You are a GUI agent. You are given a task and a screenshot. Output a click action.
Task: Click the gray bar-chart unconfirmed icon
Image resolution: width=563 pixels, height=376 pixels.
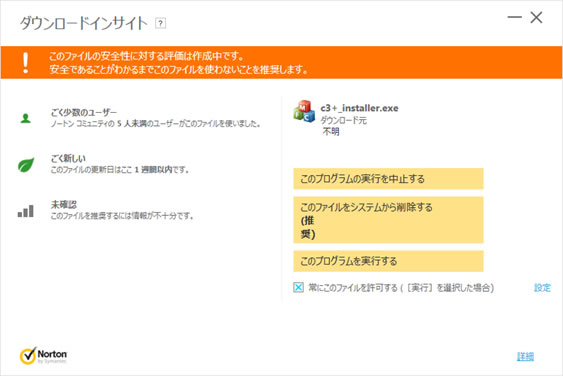point(26,211)
